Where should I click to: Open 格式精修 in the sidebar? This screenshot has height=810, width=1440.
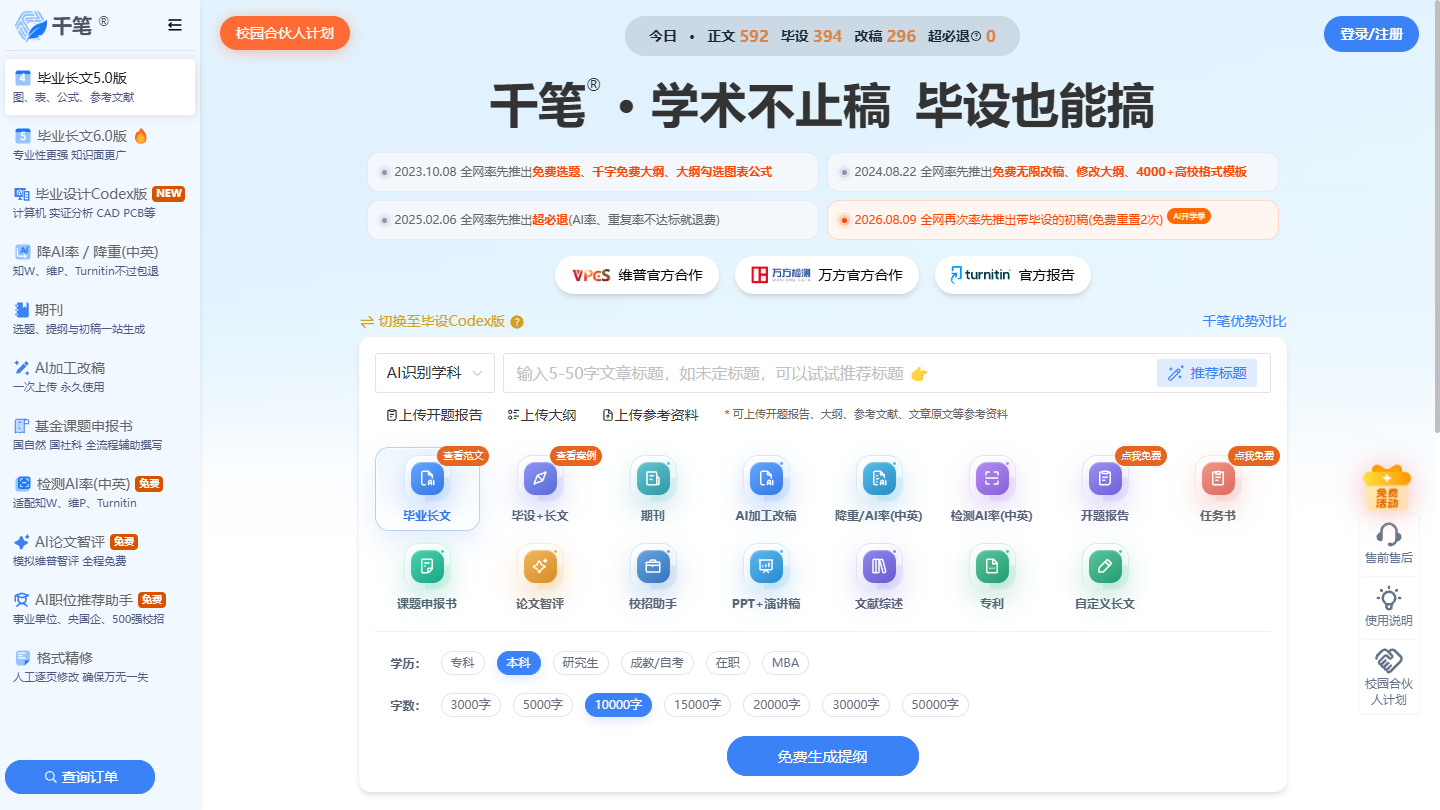(99, 666)
